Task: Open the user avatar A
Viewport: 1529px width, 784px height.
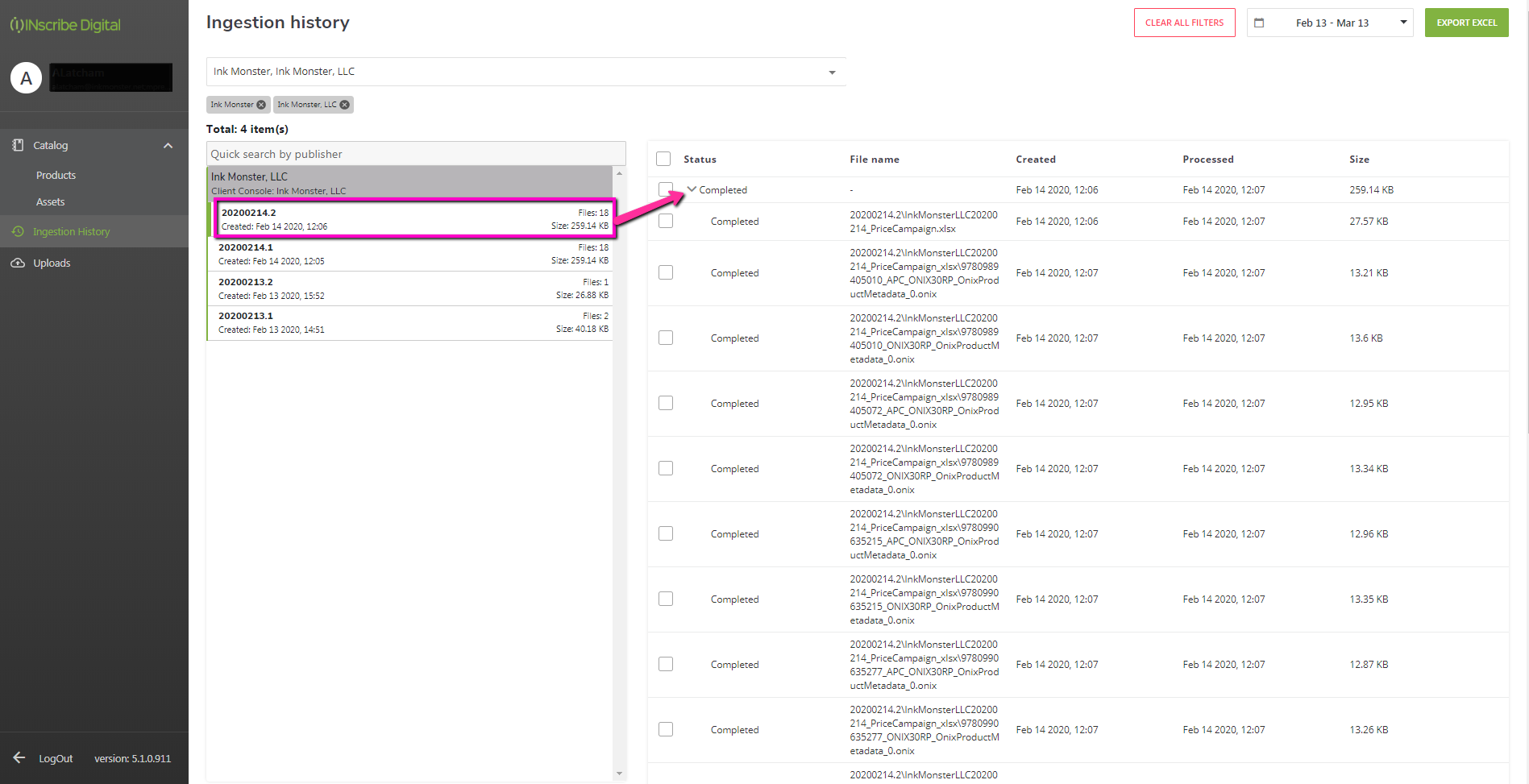Action: tap(26, 78)
